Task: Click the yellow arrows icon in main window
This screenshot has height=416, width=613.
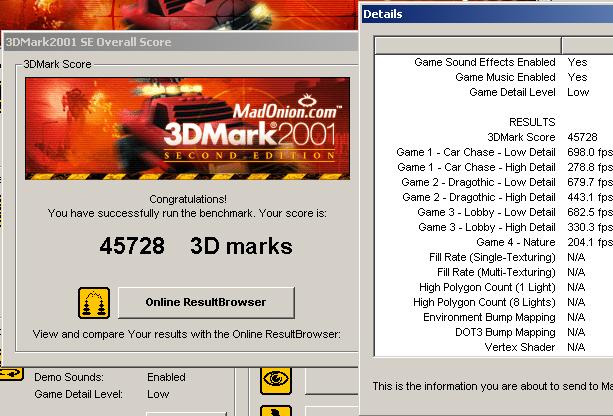Action: [x=12, y=374]
